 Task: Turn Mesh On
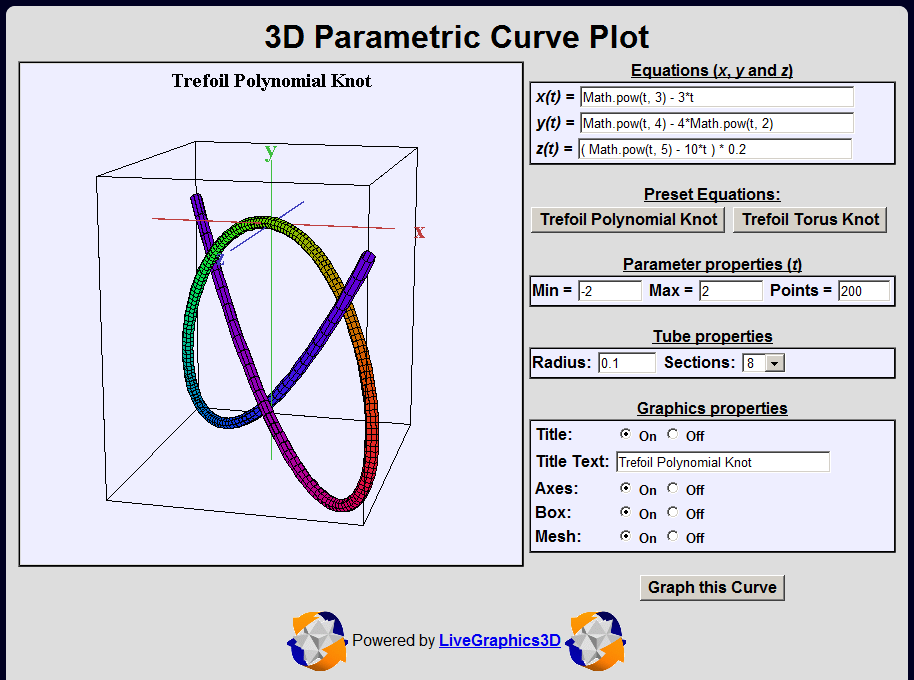pos(625,536)
